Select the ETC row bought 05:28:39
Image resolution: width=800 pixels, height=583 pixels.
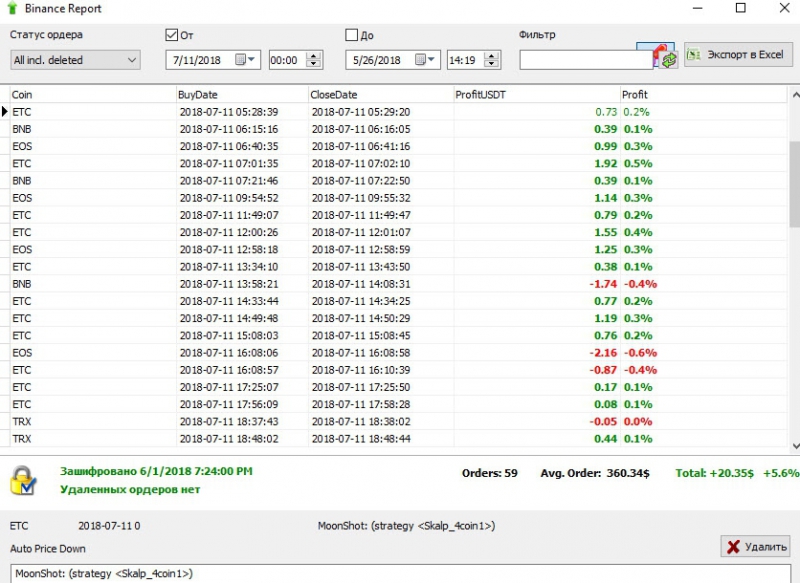tap(398, 112)
